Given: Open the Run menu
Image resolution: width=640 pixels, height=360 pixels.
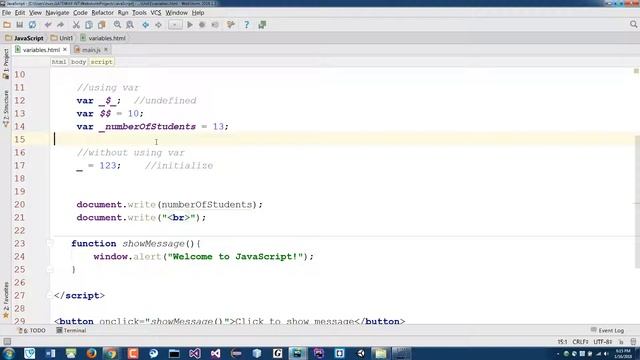Looking at the screenshot, I should [x=123, y=13].
